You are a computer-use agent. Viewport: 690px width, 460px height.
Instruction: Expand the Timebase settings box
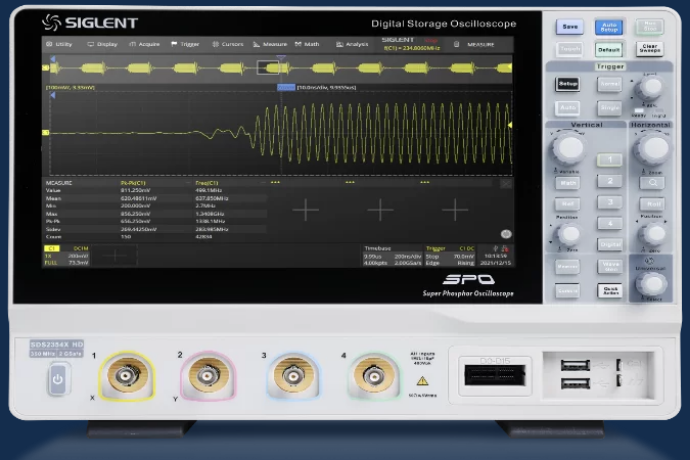[391, 256]
